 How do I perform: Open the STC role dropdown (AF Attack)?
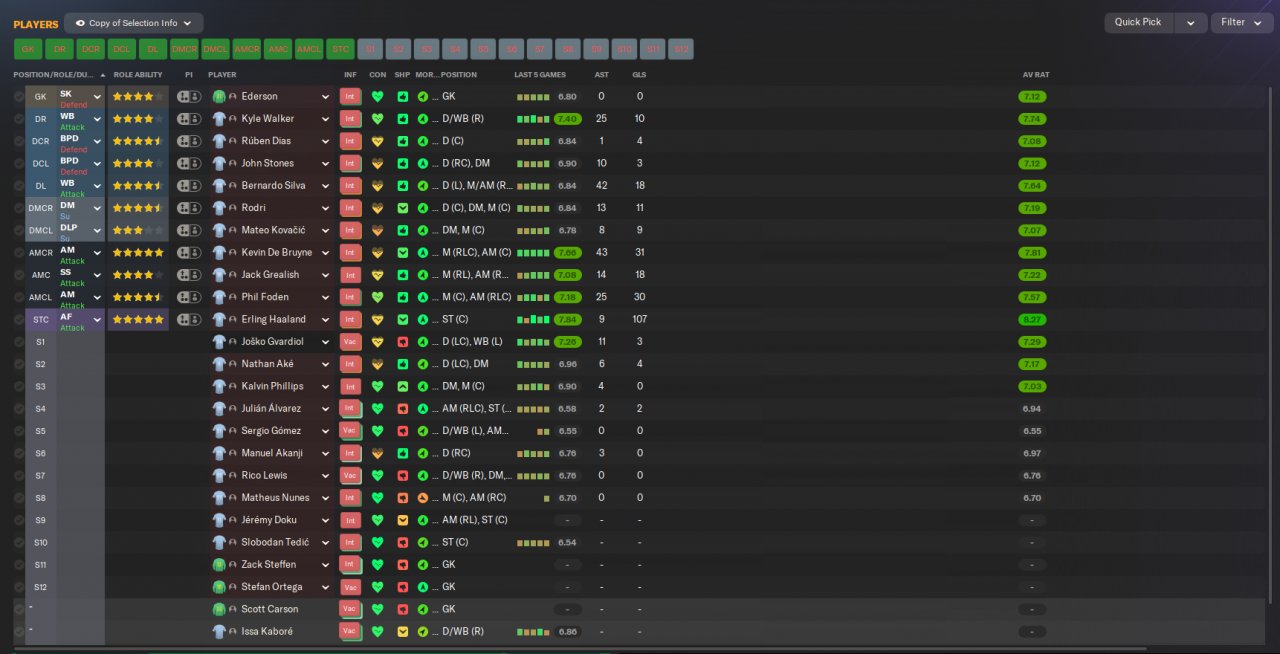tap(97, 320)
